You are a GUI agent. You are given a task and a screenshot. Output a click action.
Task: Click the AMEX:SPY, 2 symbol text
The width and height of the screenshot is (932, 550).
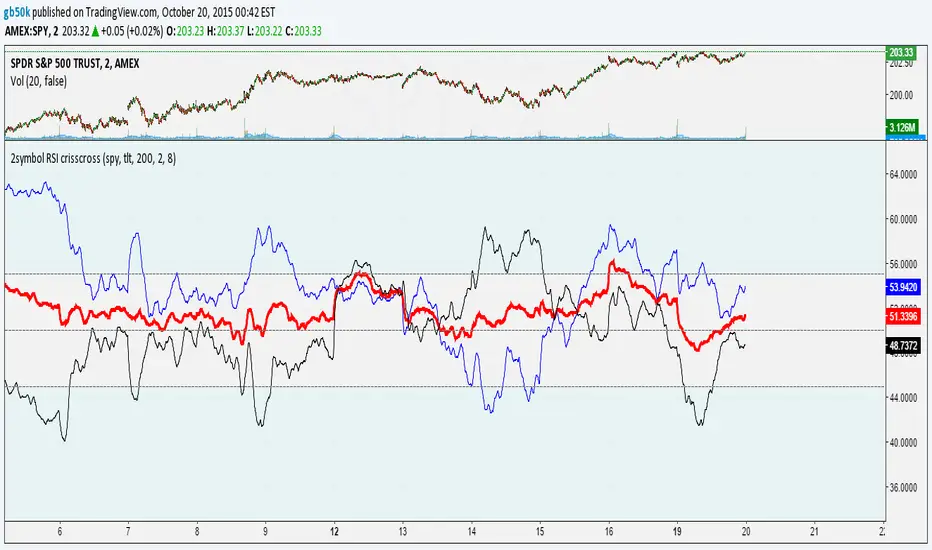tap(32, 32)
